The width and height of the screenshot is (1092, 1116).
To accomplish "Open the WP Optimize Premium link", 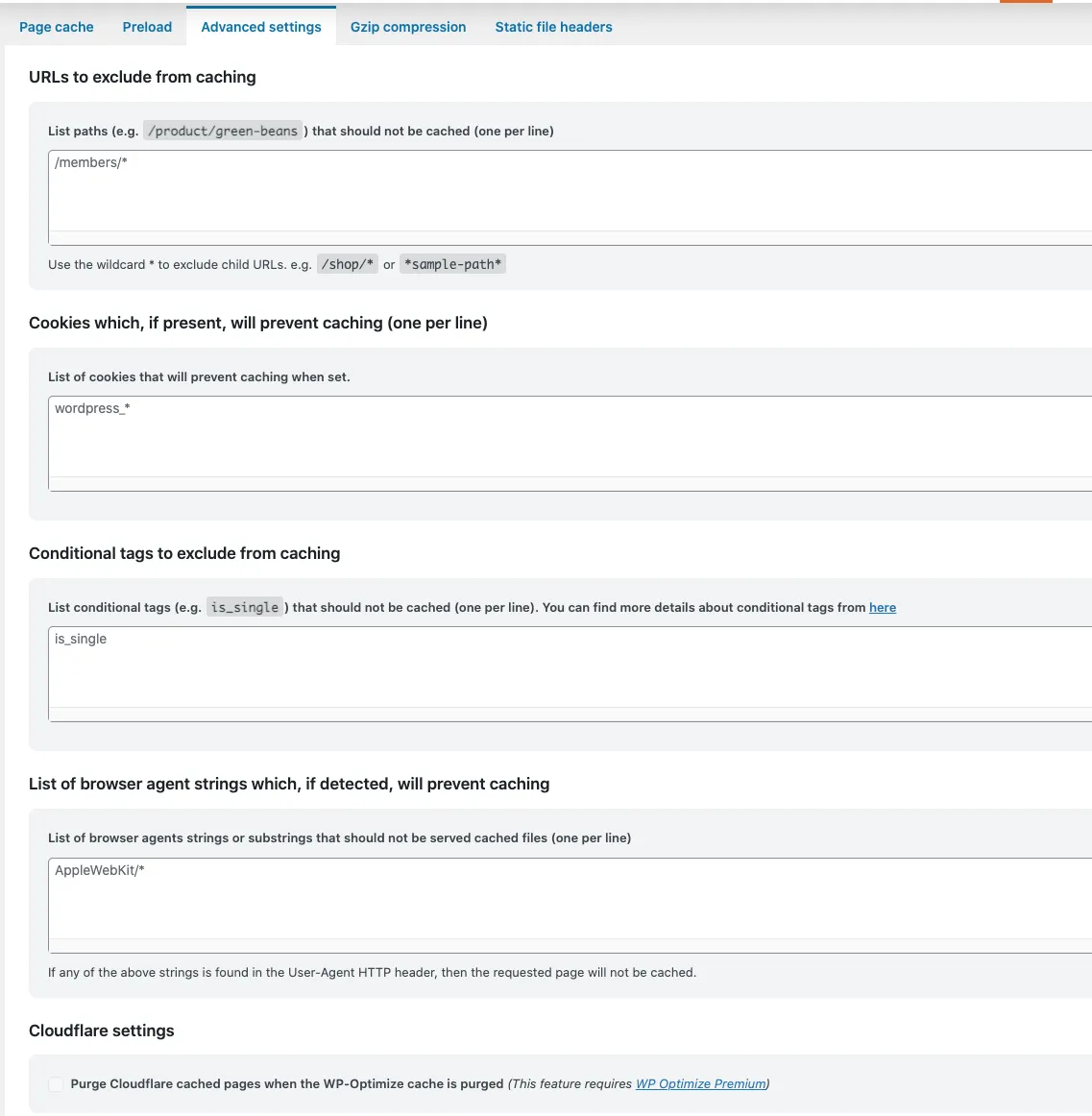I will tap(701, 1084).
